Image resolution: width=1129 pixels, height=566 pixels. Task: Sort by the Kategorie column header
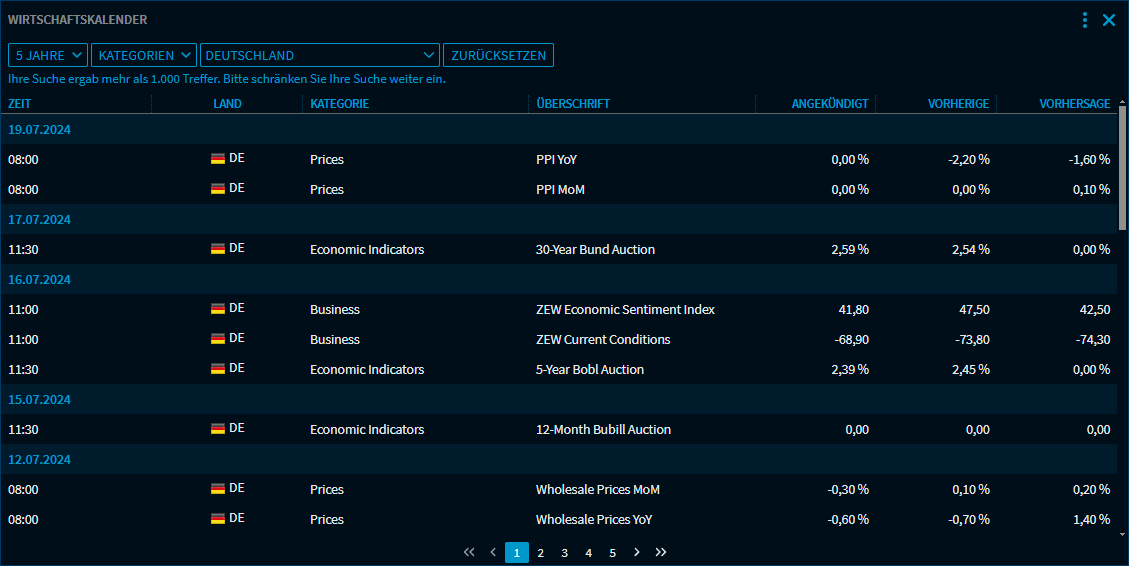pos(339,104)
